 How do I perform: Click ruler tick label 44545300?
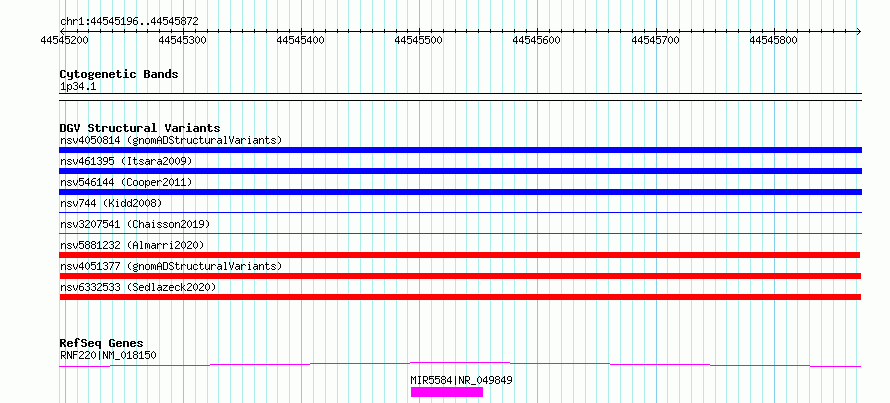click(183, 40)
